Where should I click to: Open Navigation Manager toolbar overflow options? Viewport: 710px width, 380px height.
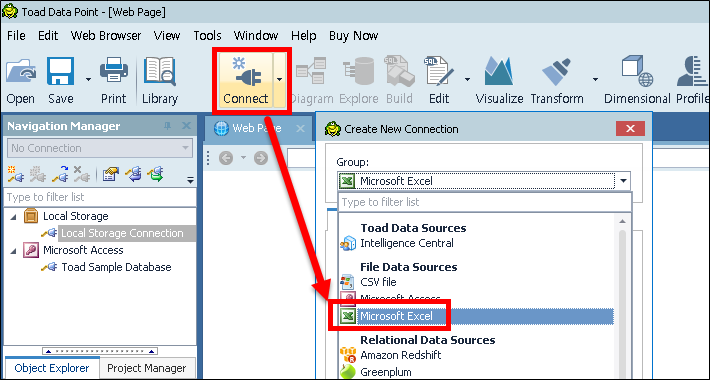coord(190,180)
